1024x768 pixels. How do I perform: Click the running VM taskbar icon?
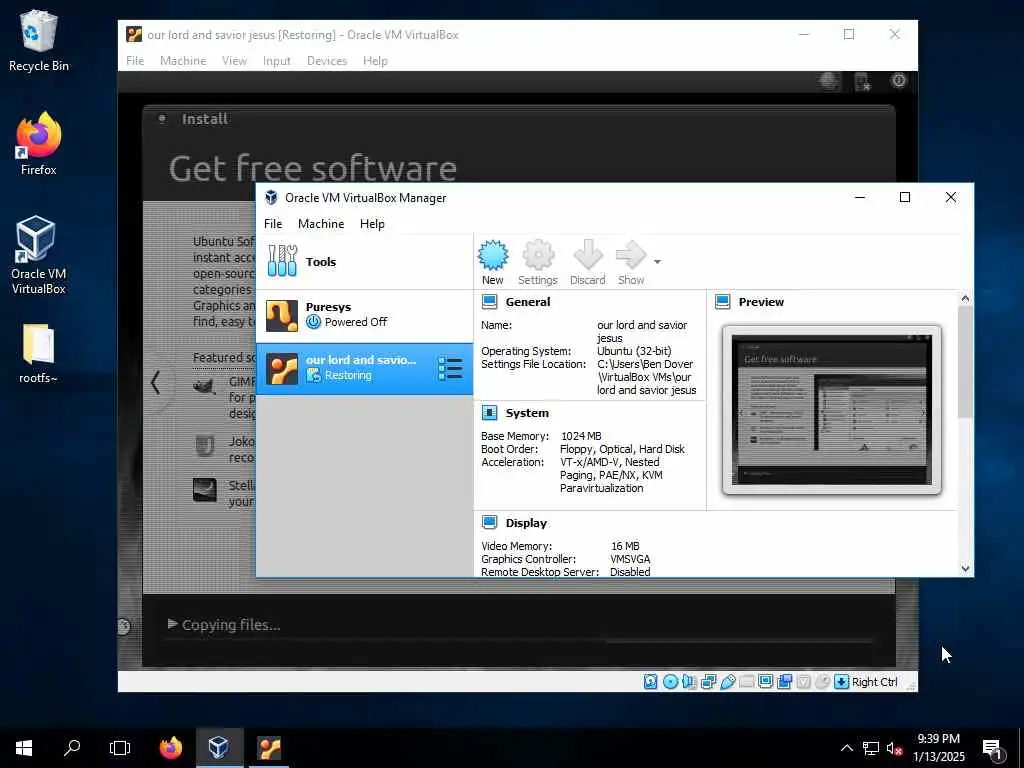[268, 748]
